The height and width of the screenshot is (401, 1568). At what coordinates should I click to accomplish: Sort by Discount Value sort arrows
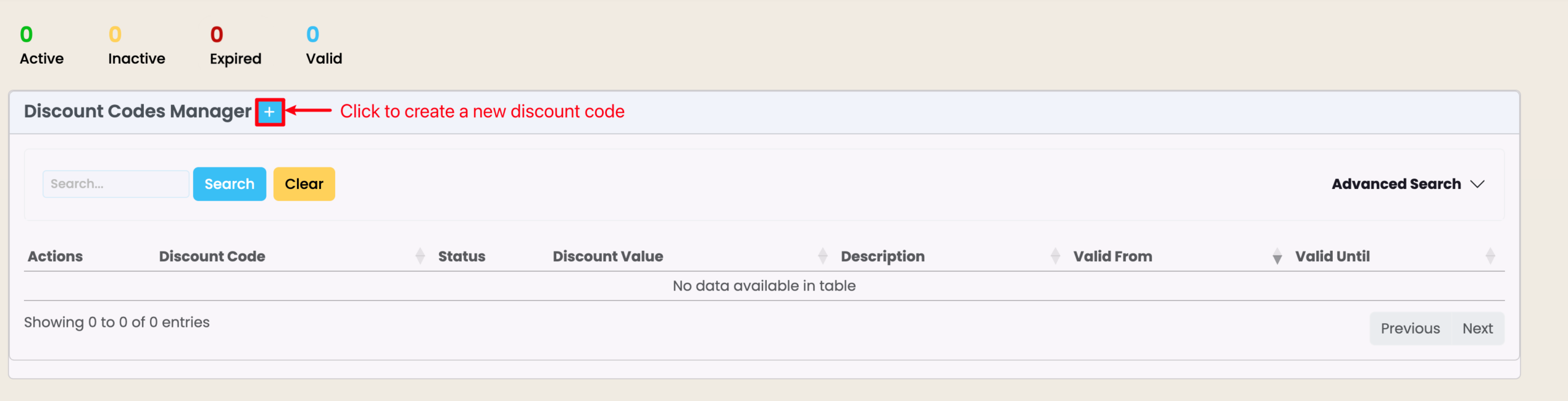coord(823,256)
